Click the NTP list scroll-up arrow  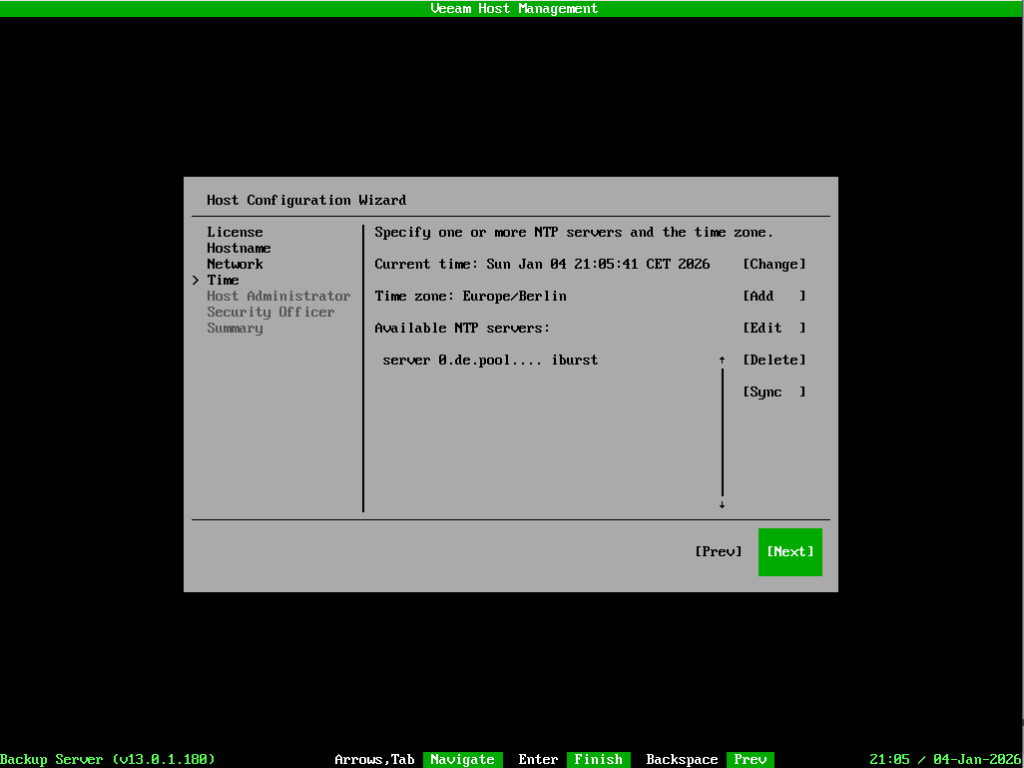(721, 360)
